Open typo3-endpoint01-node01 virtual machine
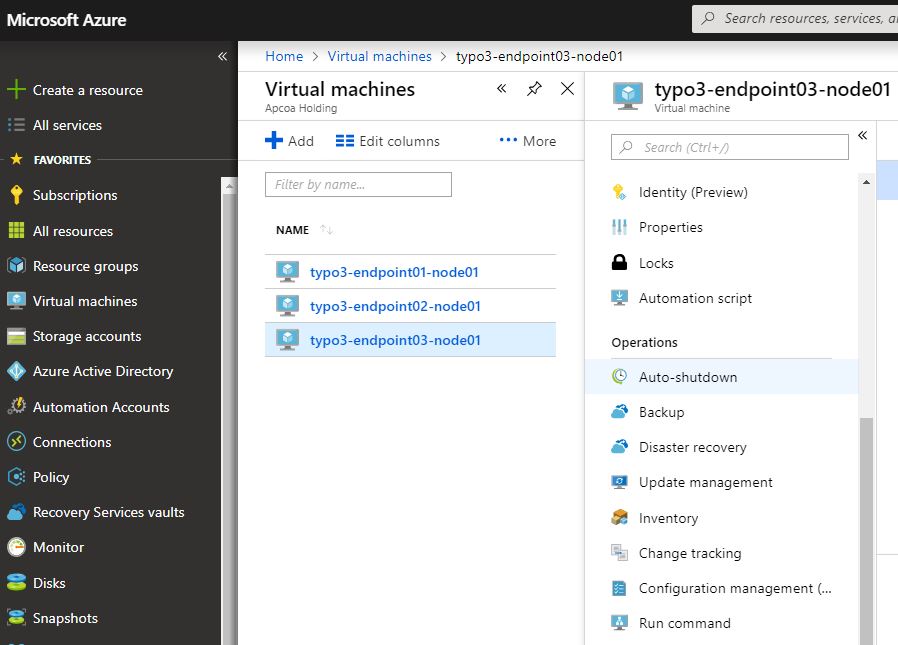898x645 pixels. point(394,272)
